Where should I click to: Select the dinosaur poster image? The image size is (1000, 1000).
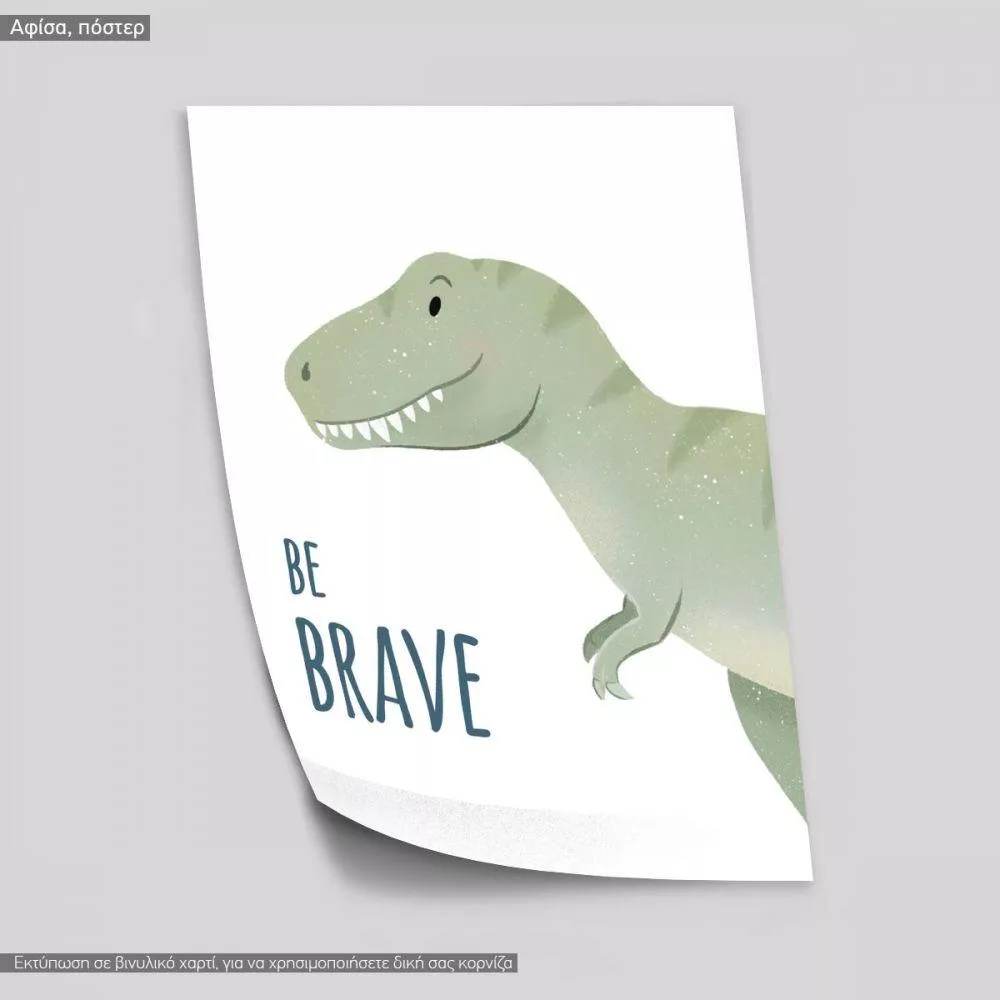(500, 490)
